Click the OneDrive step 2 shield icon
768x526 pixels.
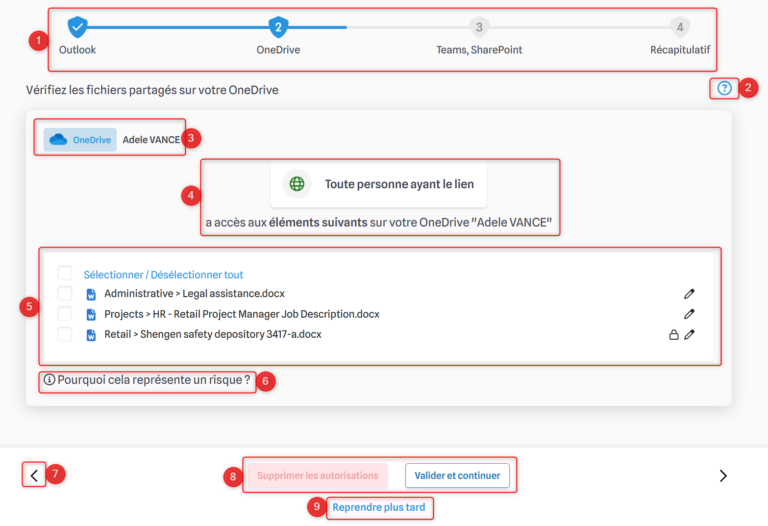click(278, 27)
